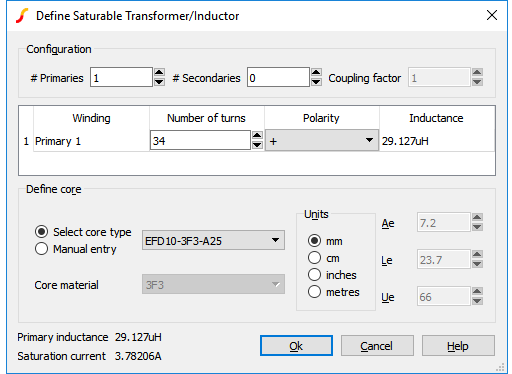
Task: Open the Core material 3F3 dropdown
Action: pyautogui.click(x=213, y=284)
